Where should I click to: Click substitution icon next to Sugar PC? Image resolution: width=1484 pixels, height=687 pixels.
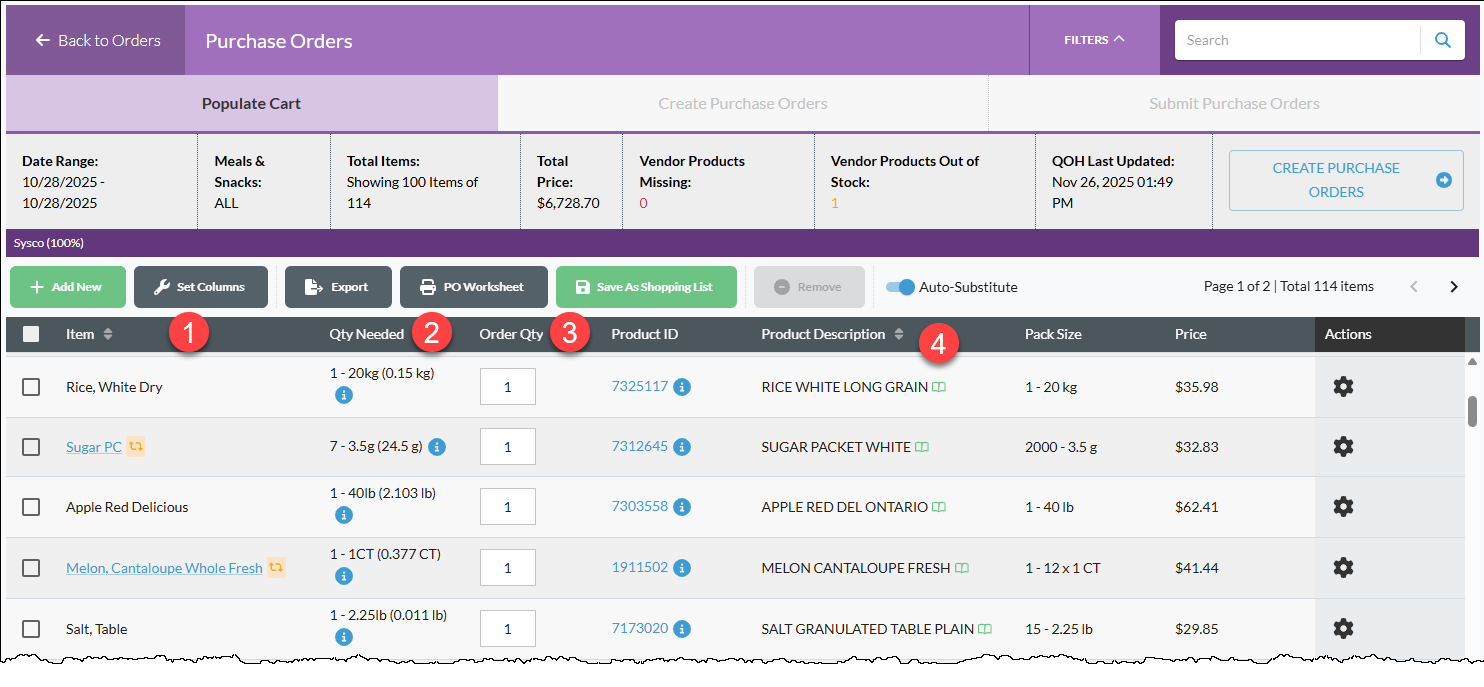coord(136,446)
